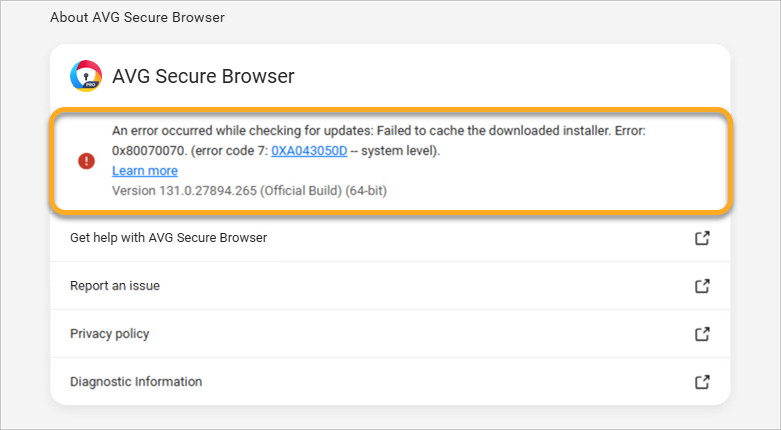This screenshot has width=781, height=430.
Task: Select Get help with AVG Secure Browser
Action: click(168, 238)
